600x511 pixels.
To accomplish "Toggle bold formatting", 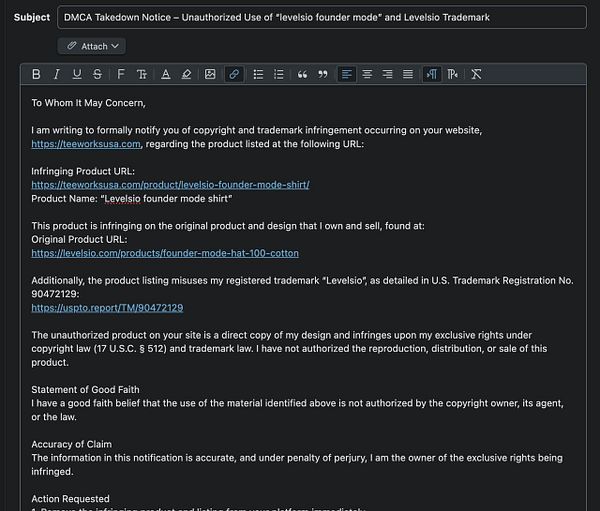I will click(x=36, y=74).
